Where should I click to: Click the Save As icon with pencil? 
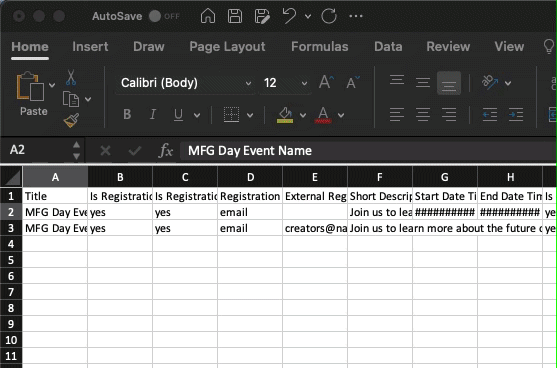[x=262, y=16]
